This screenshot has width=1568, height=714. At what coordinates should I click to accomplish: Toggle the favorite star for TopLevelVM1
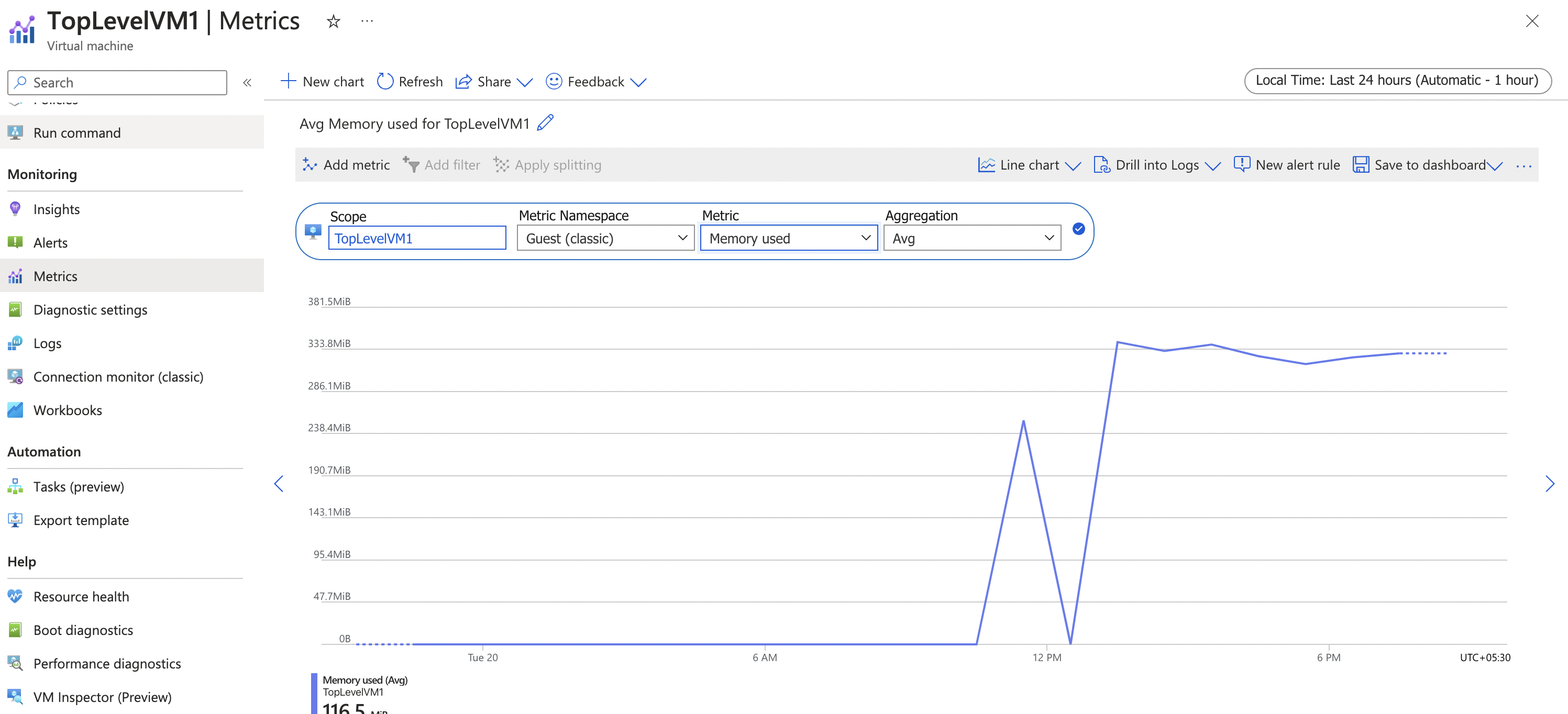(333, 21)
